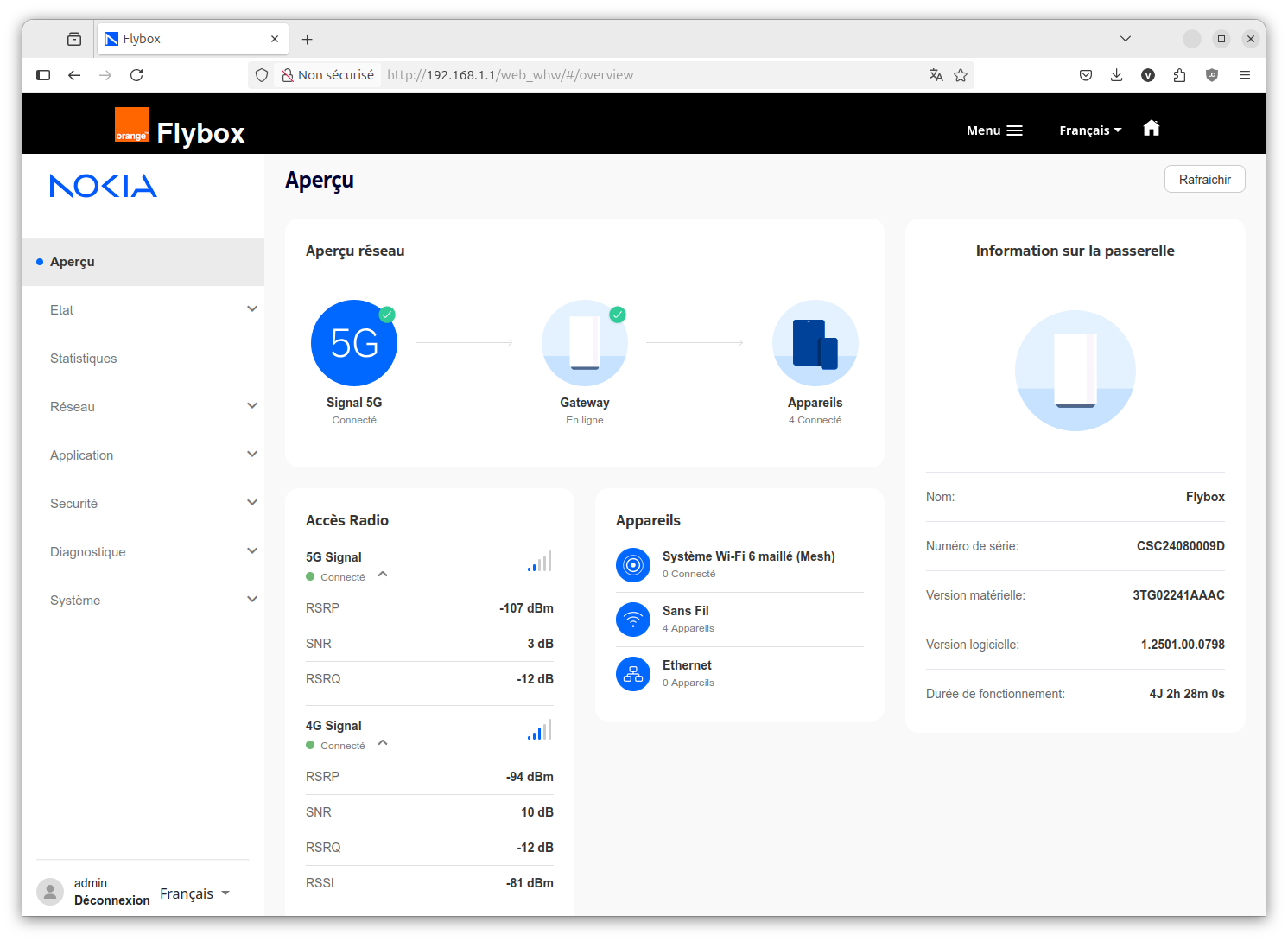Click the browser reload button
The height and width of the screenshot is (941, 1288).
tap(136, 75)
